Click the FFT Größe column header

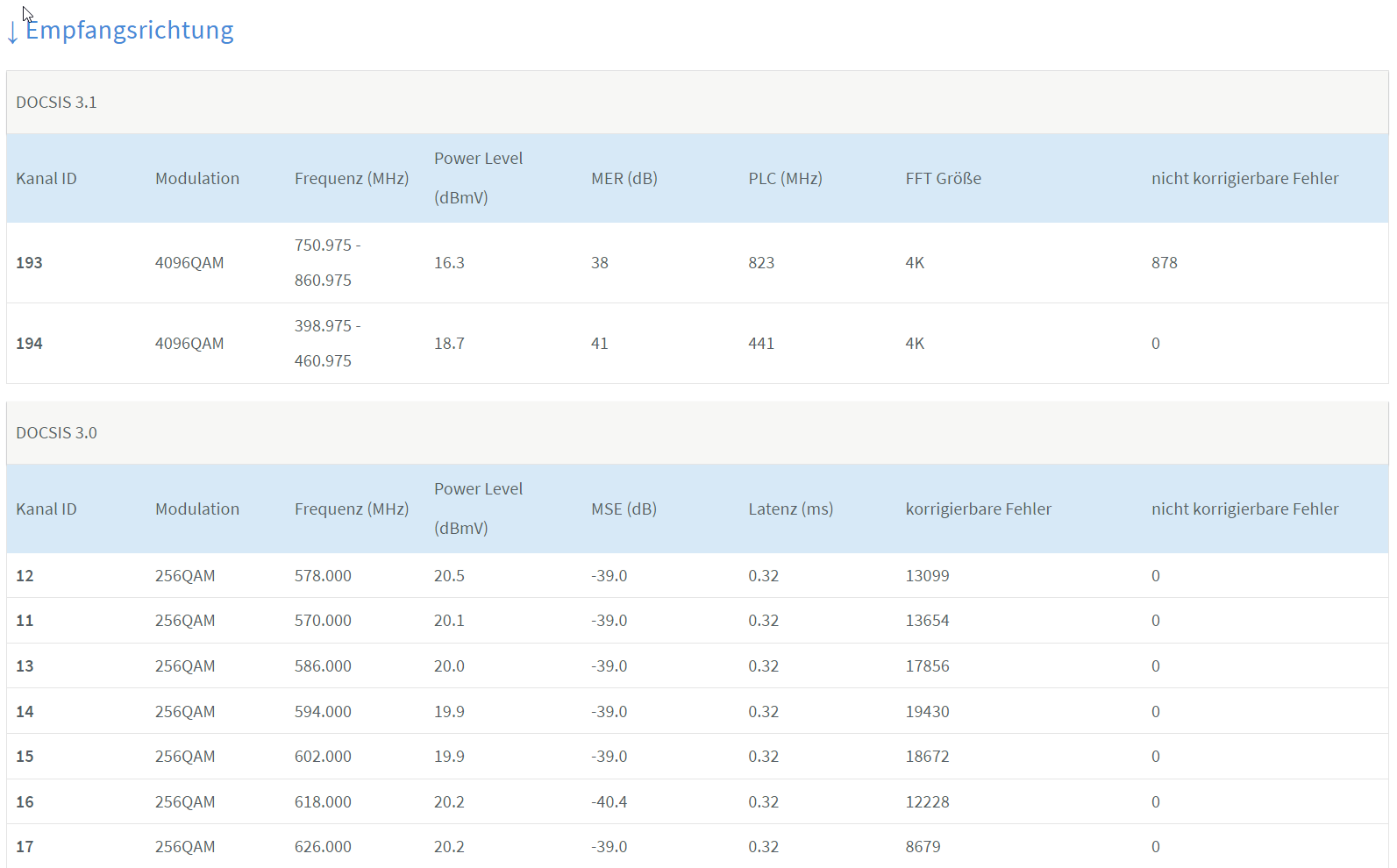(x=943, y=179)
